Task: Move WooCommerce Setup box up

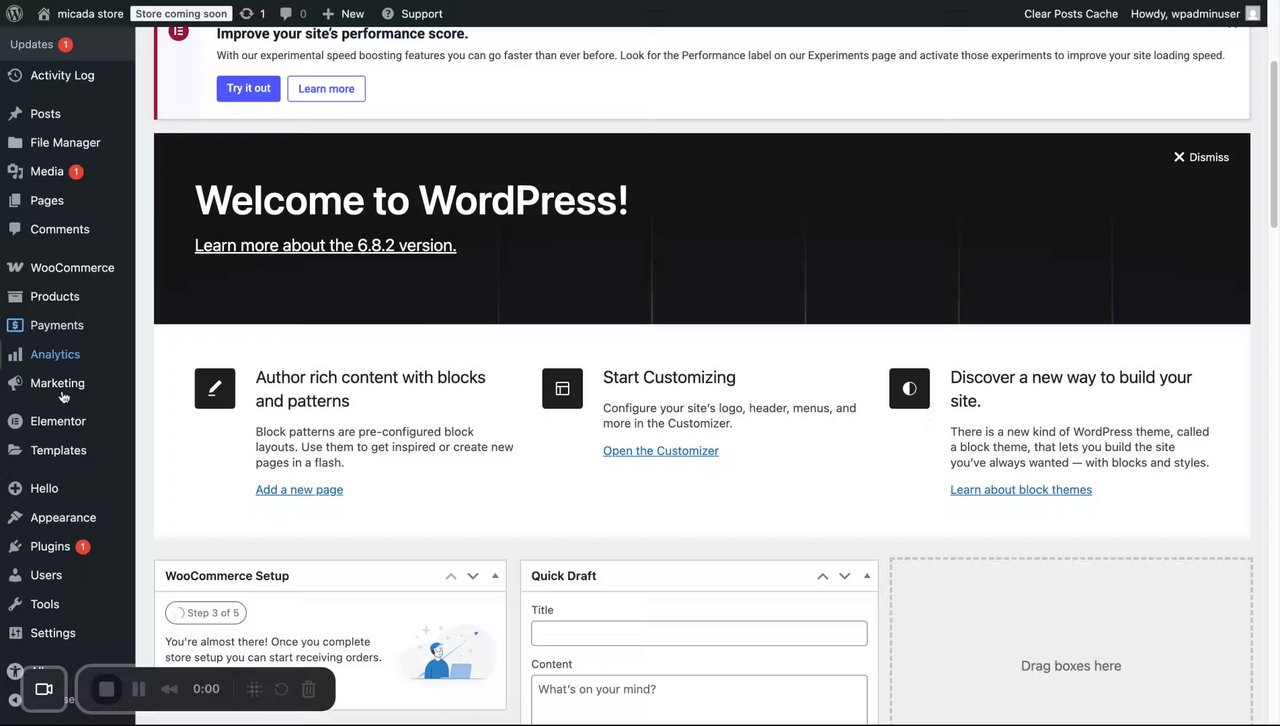Action: click(x=451, y=576)
